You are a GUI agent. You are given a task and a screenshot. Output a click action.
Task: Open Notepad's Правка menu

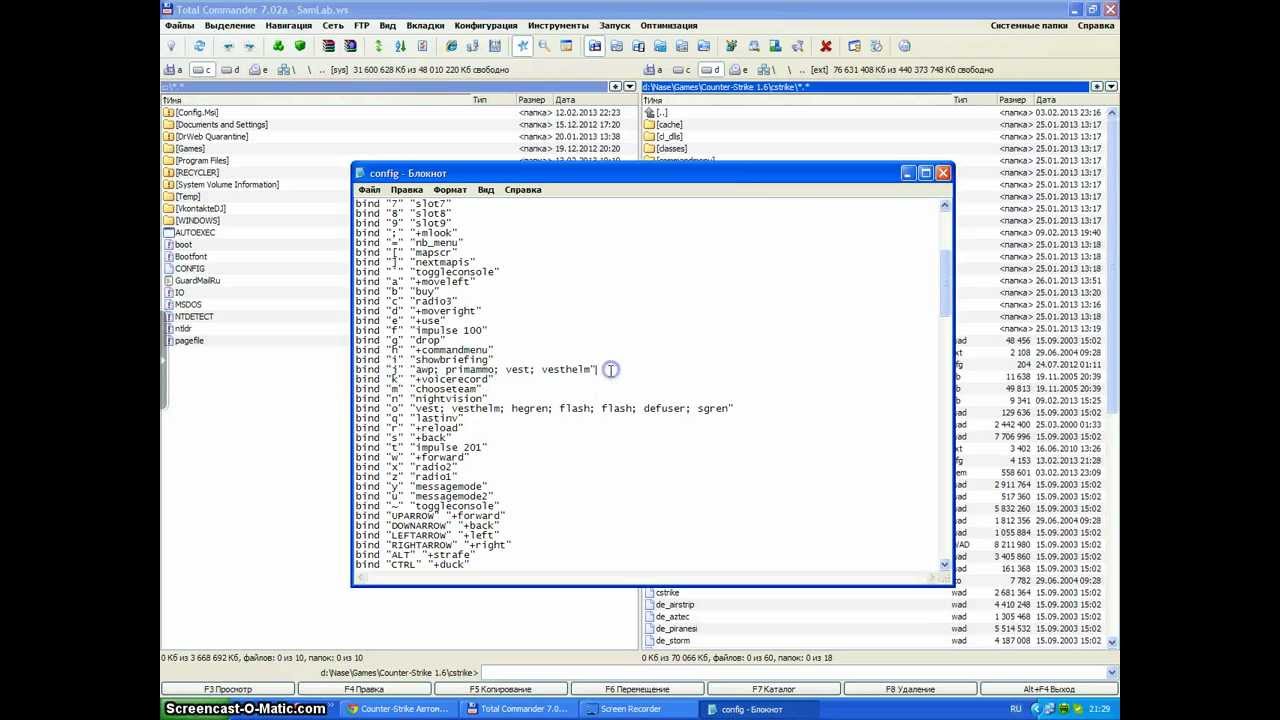tap(406, 190)
